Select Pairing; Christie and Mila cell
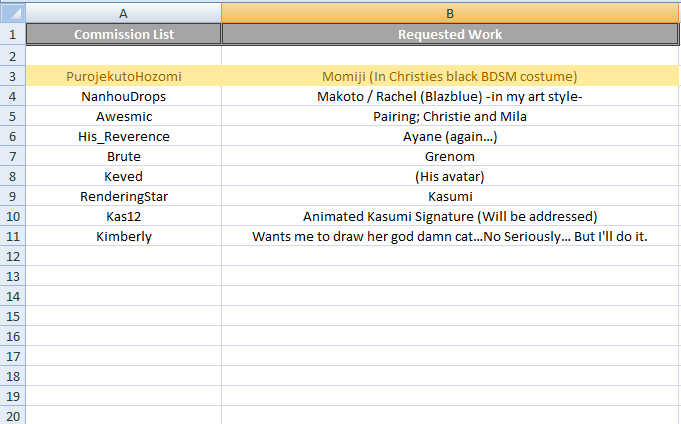Screen dimensions: 681x424 click(x=450, y=116)
